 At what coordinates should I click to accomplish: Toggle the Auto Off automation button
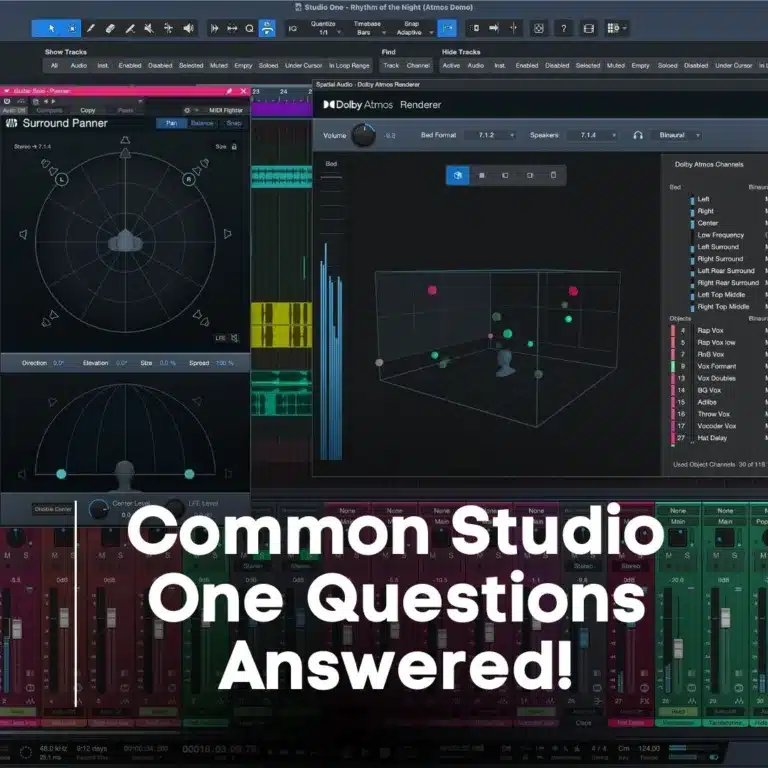coord(13,110)
